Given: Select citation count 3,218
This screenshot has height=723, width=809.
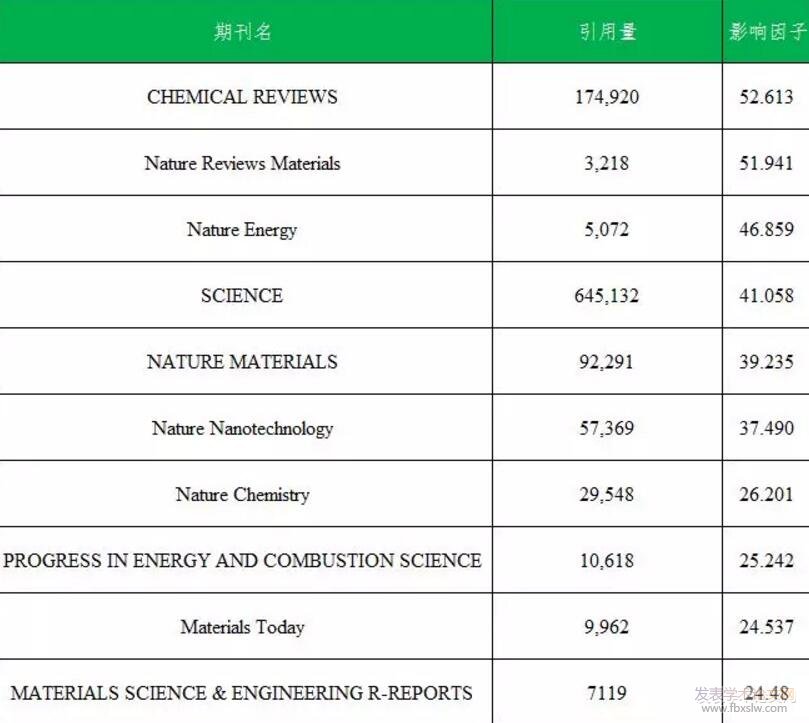Looking at the screenshot, I should (606, 164).
